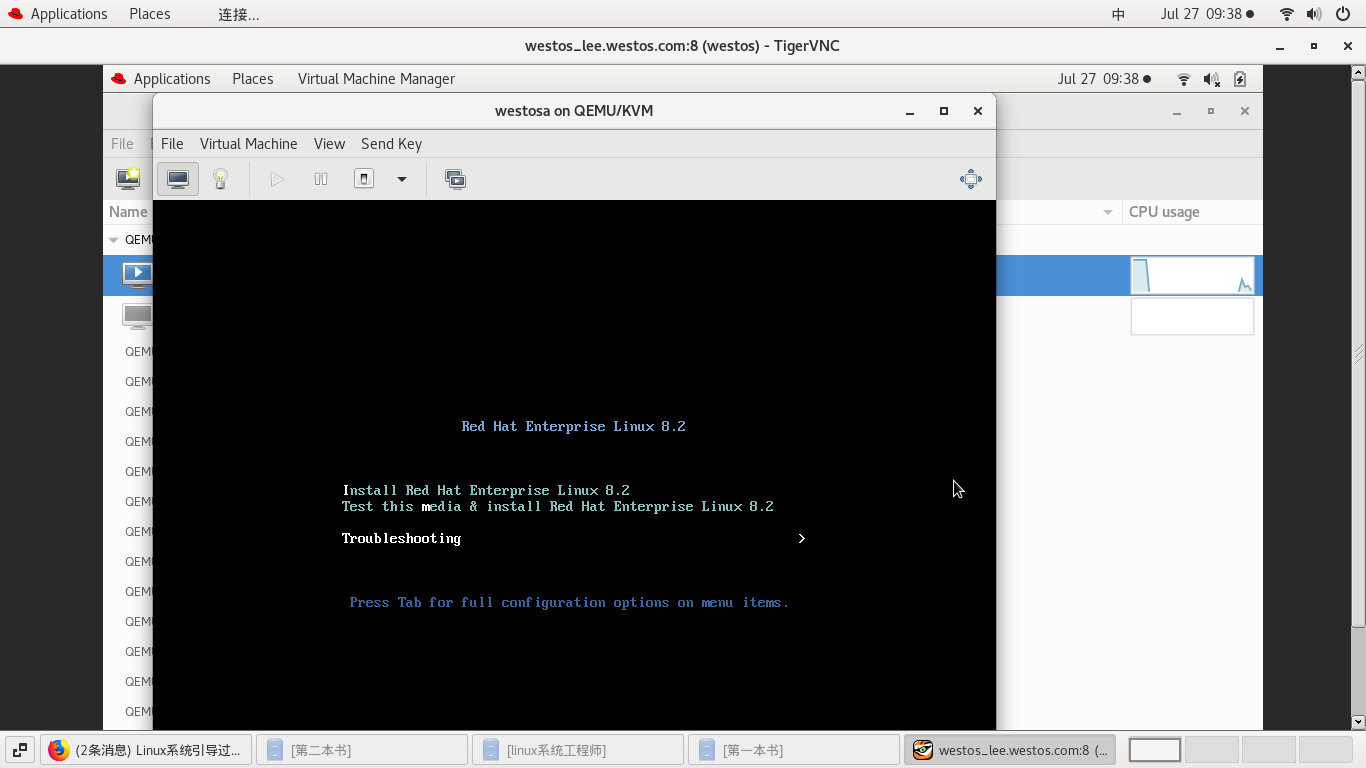Create a new virtual machine icon
1366x768 pixels.
pyautogui.click(x=128, y=179)
